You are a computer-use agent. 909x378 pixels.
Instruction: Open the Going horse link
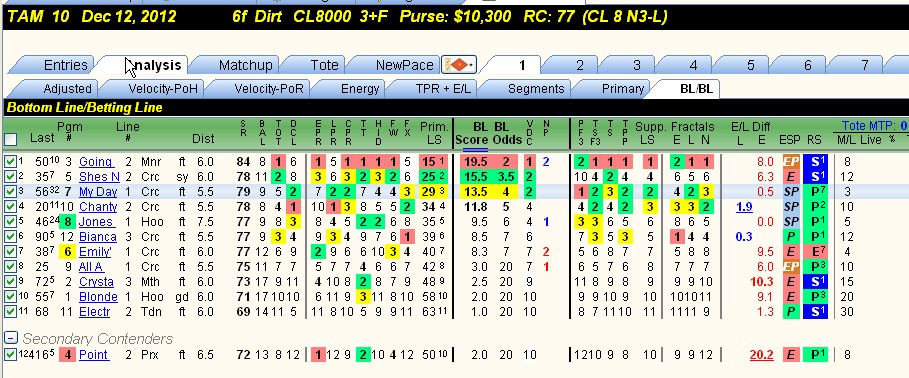pyautogui.click(x=96, y=162)
